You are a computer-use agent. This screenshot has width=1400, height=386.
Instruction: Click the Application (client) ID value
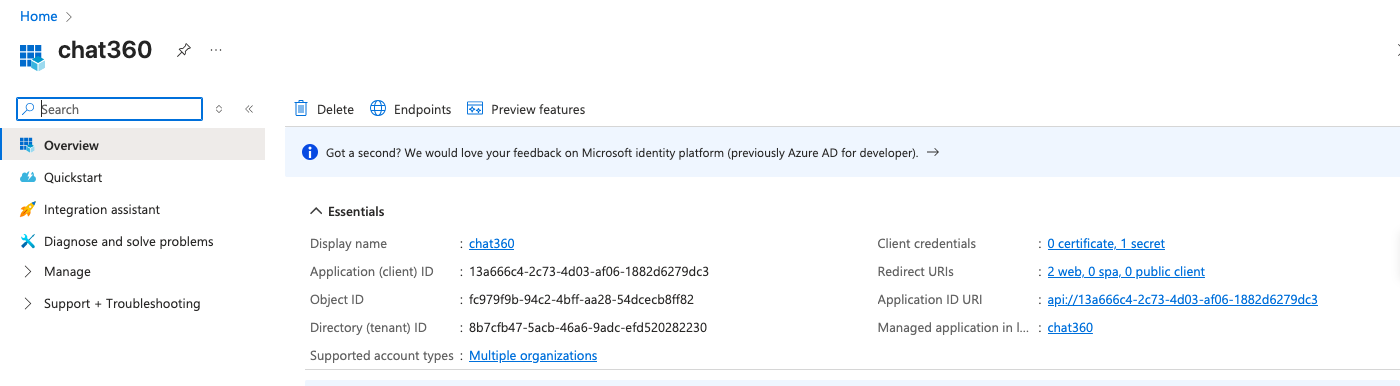[x=589, y=272]
